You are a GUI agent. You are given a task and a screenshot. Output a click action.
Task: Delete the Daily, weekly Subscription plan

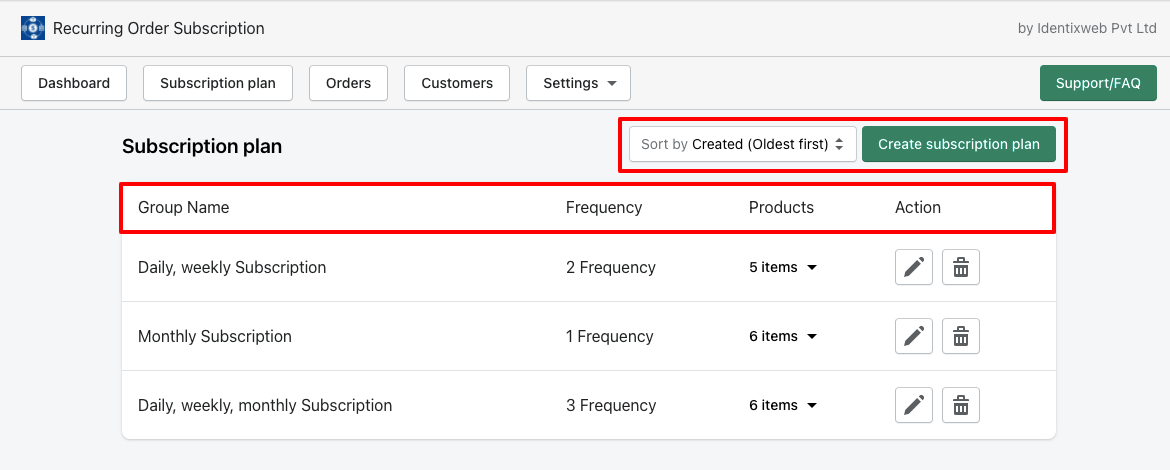(x=961, y=267)
